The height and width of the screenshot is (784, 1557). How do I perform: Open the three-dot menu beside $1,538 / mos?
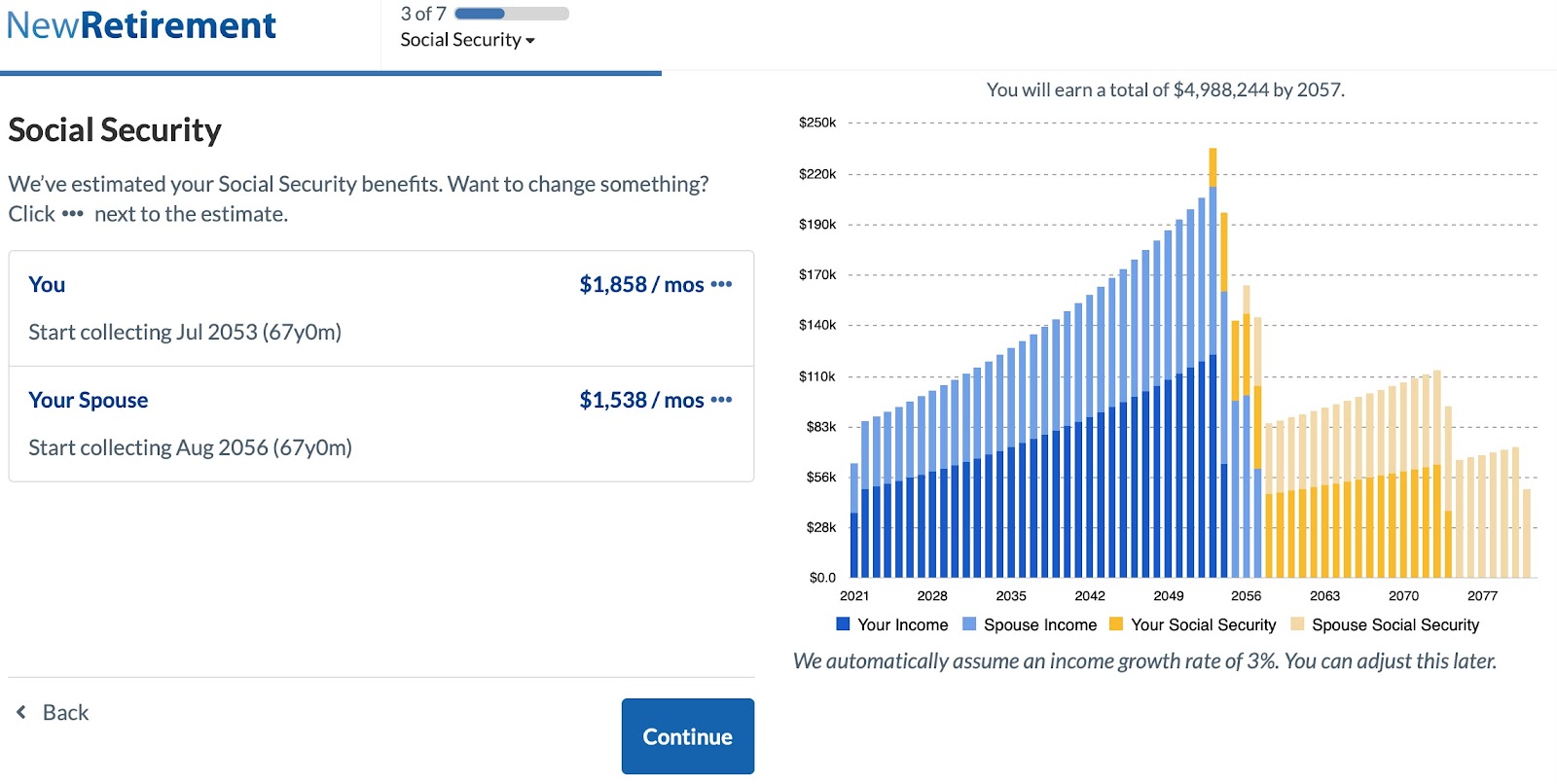721,400
